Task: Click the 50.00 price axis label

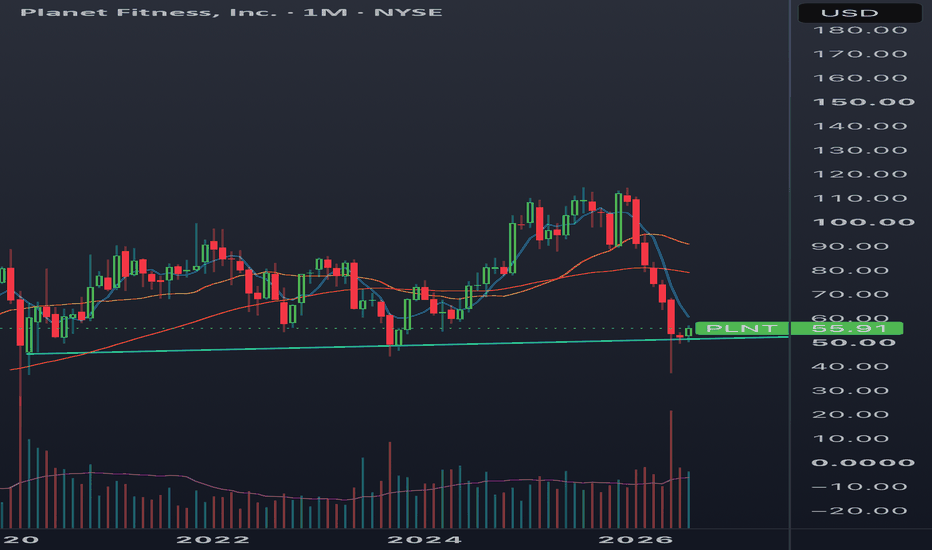Action: point(854,342)
